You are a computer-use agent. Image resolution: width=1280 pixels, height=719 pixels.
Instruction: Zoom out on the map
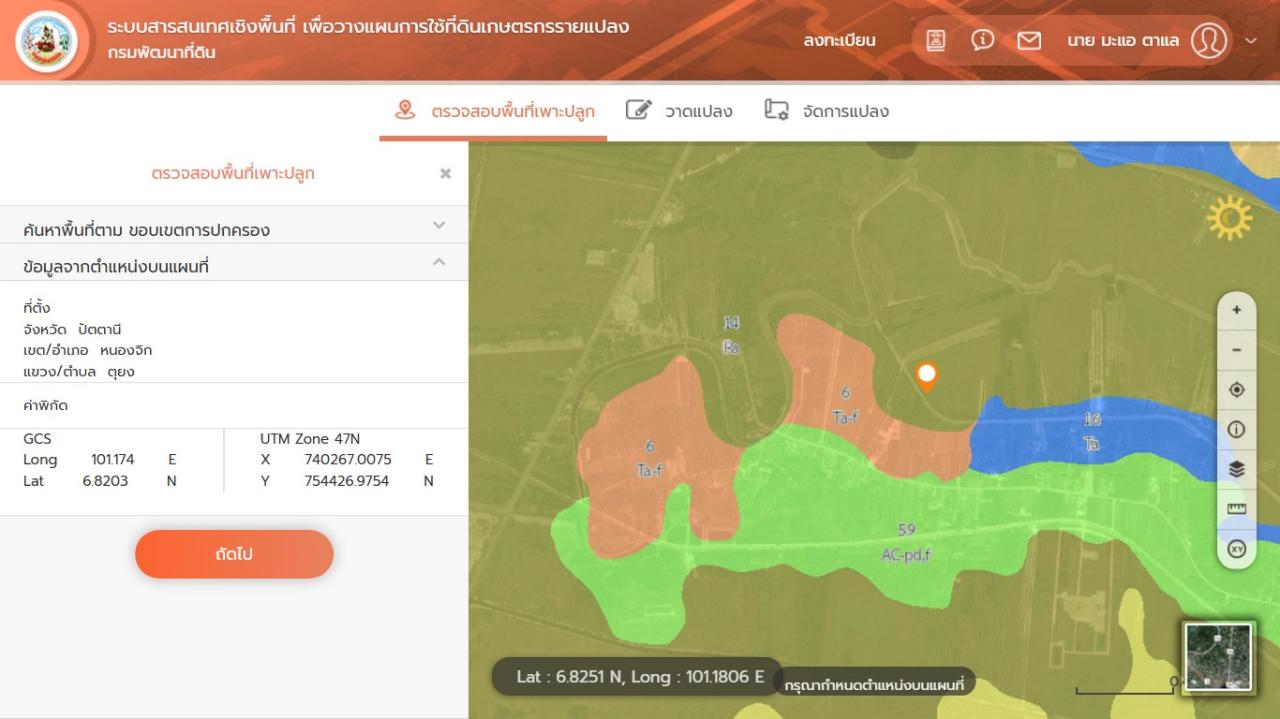pyautogui.click(x=1236, y=350)
